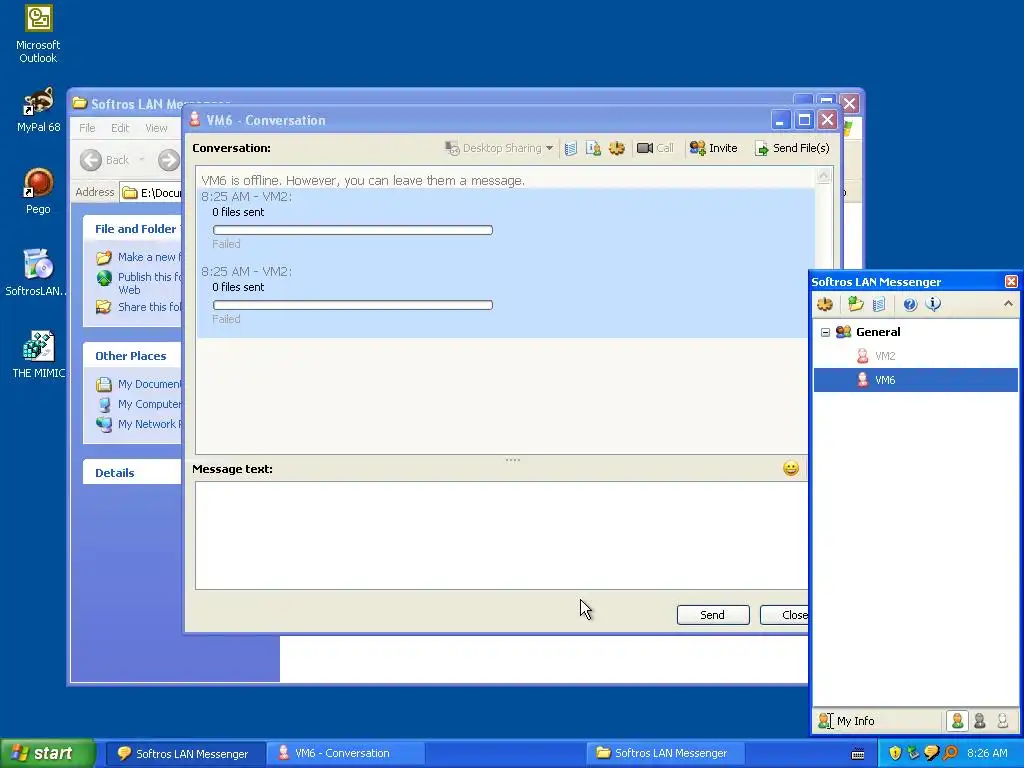This screenshot has height=768, width=1024.
Task: Select THE MIMIC desktop icon
Action: [39, 355]
